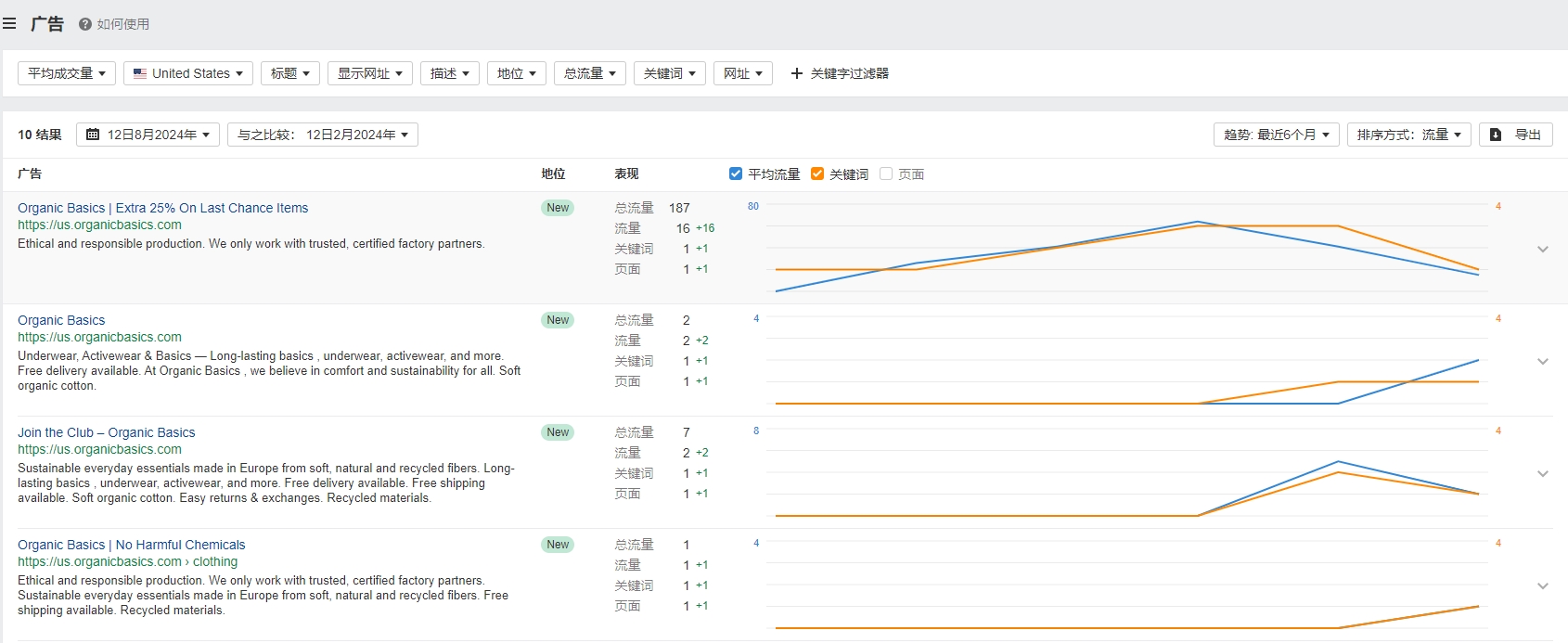Open the 地位 filter dropdown

click(517, 73)
